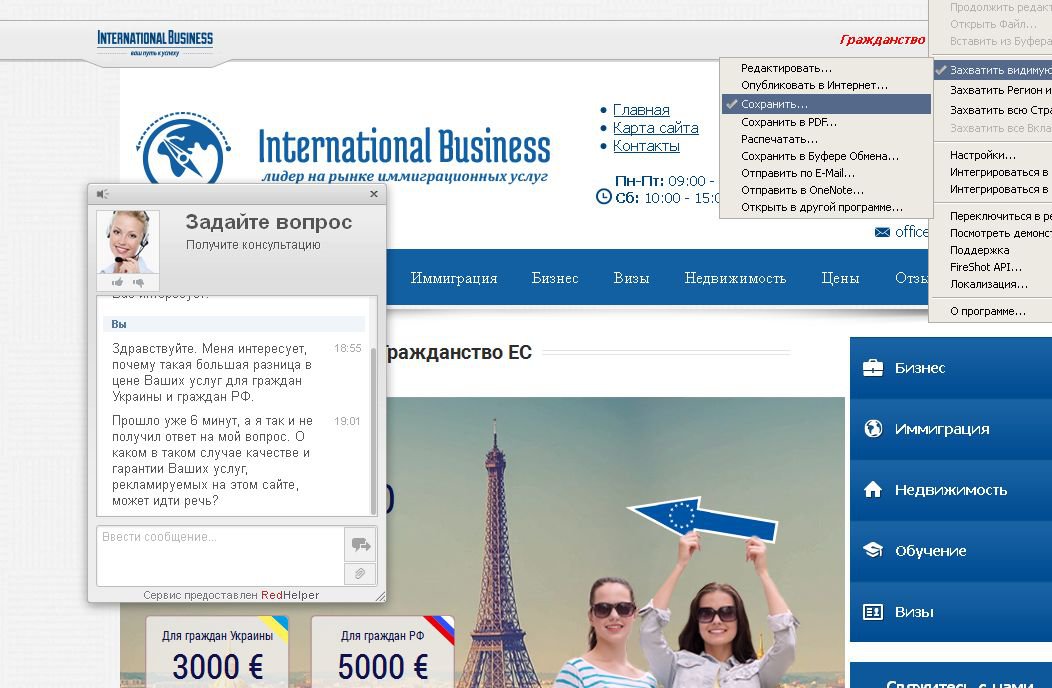Choose Сохранить в PDF... from the menu

(789, 122)
